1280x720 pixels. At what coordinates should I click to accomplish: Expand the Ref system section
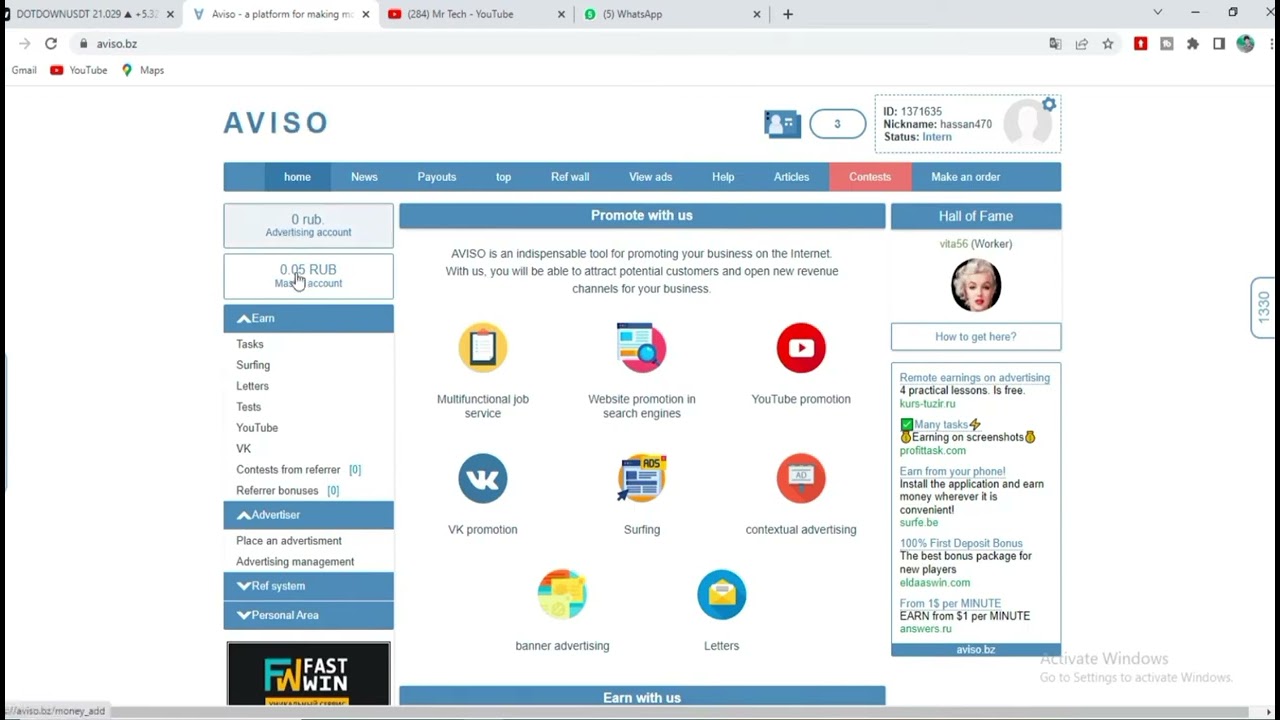click(x=308, y=586)
